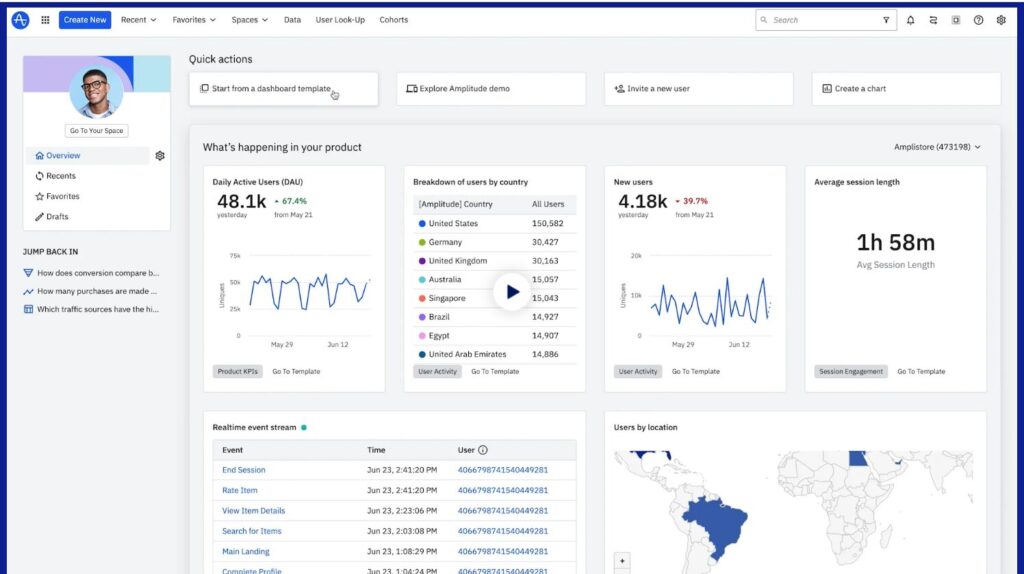1024x574 pixels.
Task: Click the search filter funnel icon
Action: (886, 20)
